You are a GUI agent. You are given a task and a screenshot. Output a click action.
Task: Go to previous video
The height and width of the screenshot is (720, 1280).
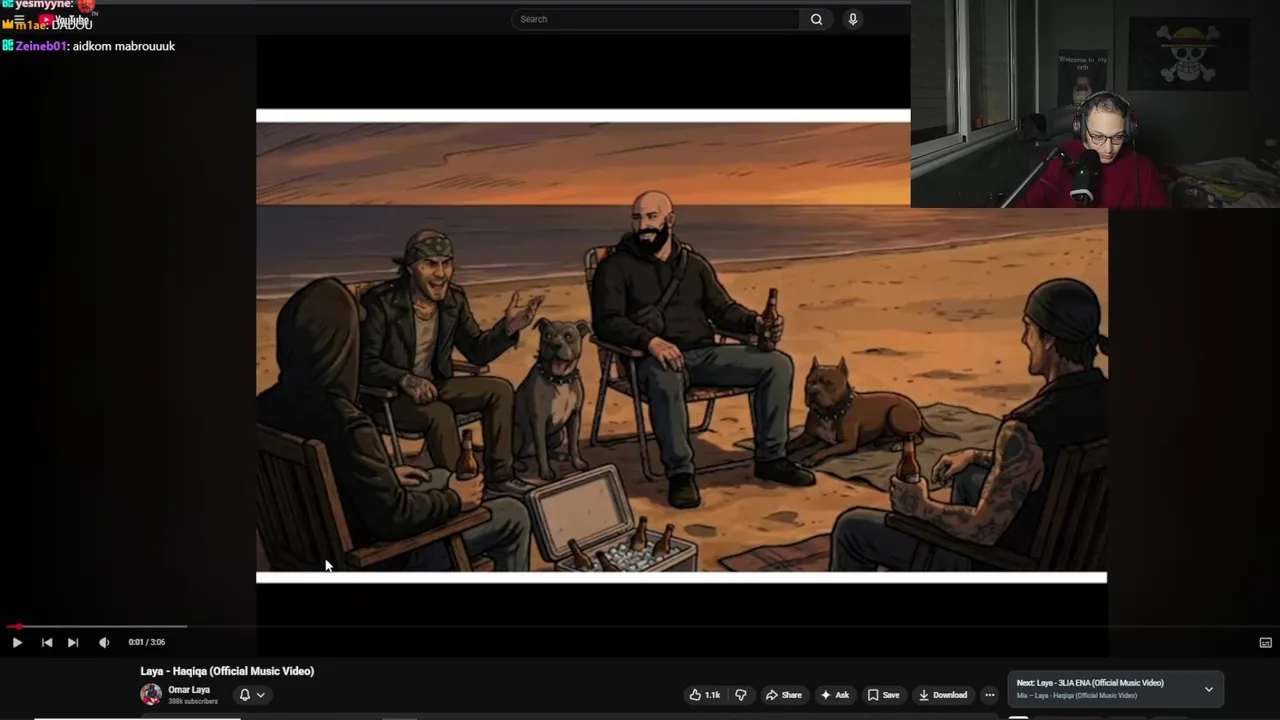(x=47, y=642)
